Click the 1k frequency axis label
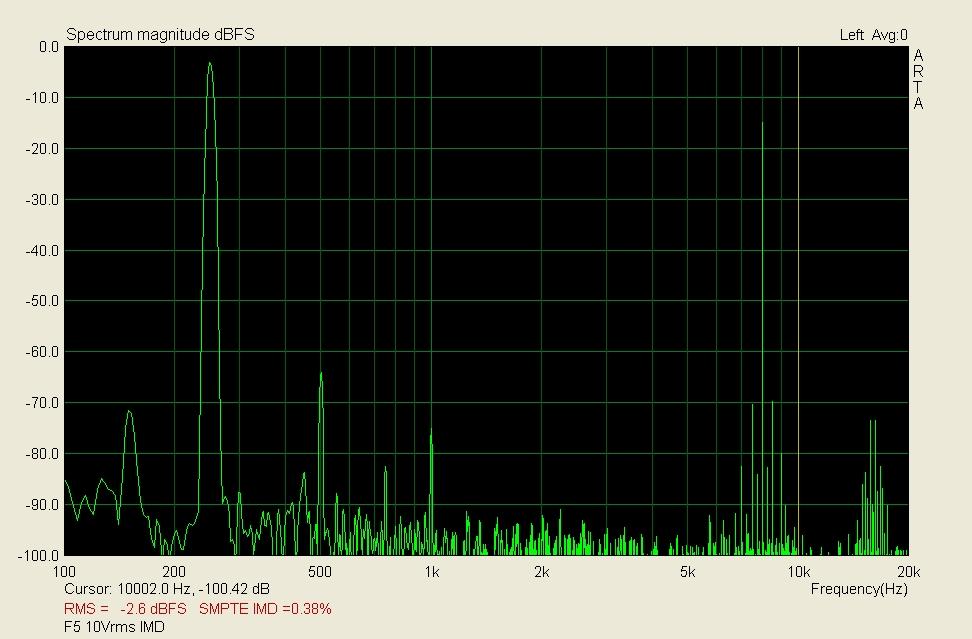Image resolution: width=972 pixels, height=639 pixels. pos(431,572)
